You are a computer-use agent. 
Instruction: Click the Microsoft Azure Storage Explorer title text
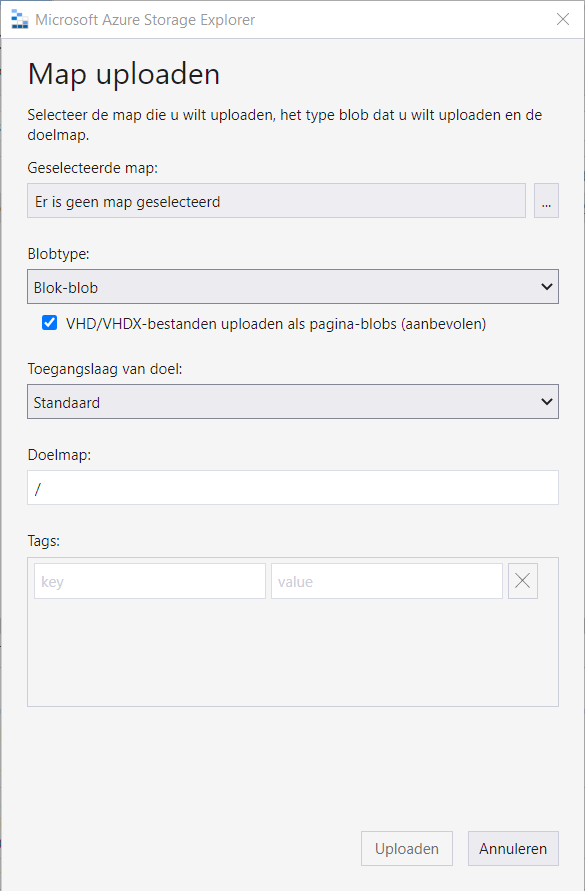tap(145, 20)
